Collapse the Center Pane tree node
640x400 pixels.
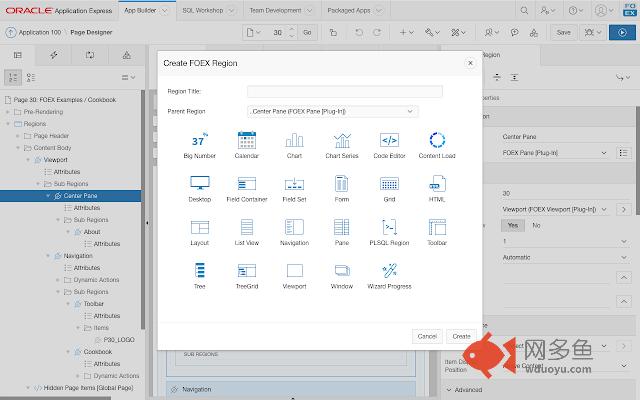48,196
